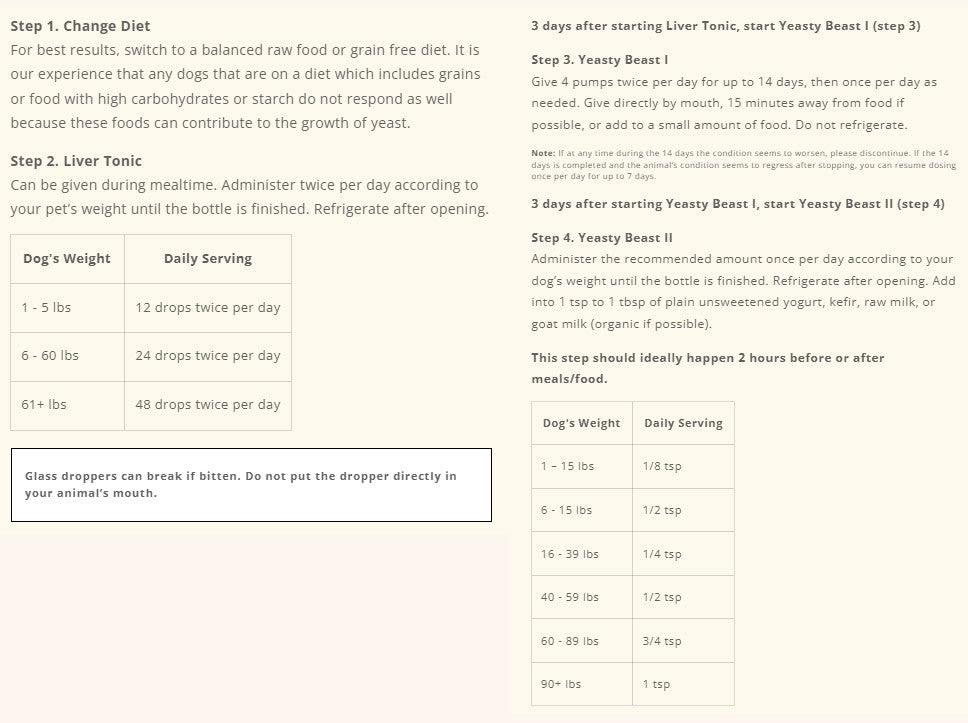Select the 1/8 tsp serving cell
The image size is (968, 723).
pyautogui.click(x=683, y=466)
